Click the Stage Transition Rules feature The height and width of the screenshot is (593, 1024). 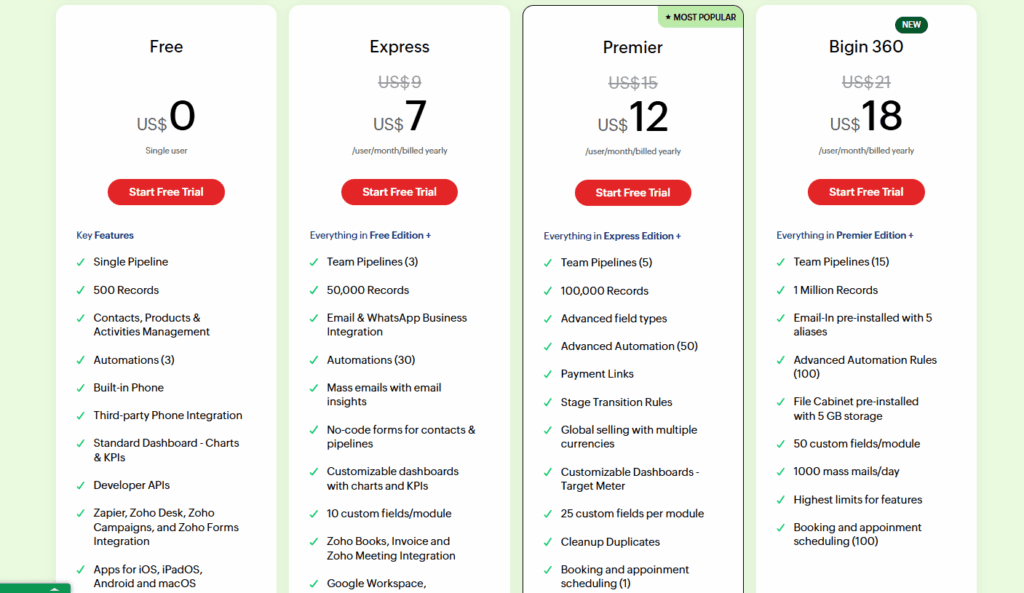pyautogui.click(x=616, y=402)
